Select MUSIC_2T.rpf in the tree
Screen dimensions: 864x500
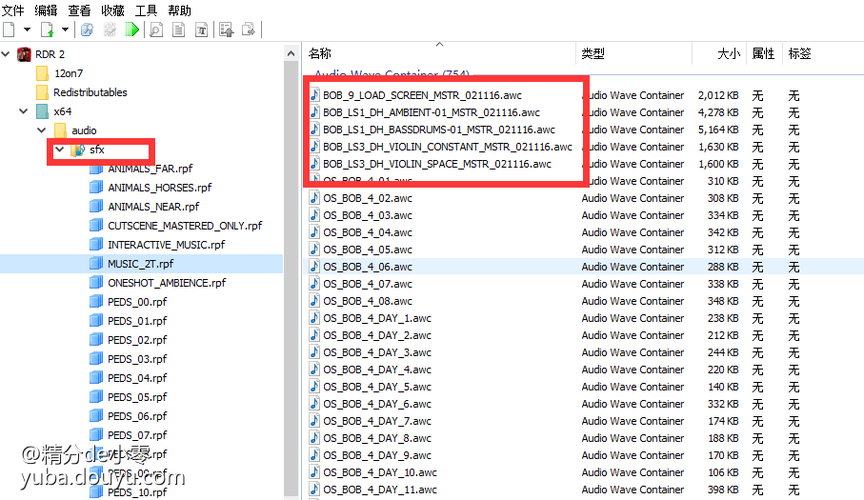pos(141,264)
